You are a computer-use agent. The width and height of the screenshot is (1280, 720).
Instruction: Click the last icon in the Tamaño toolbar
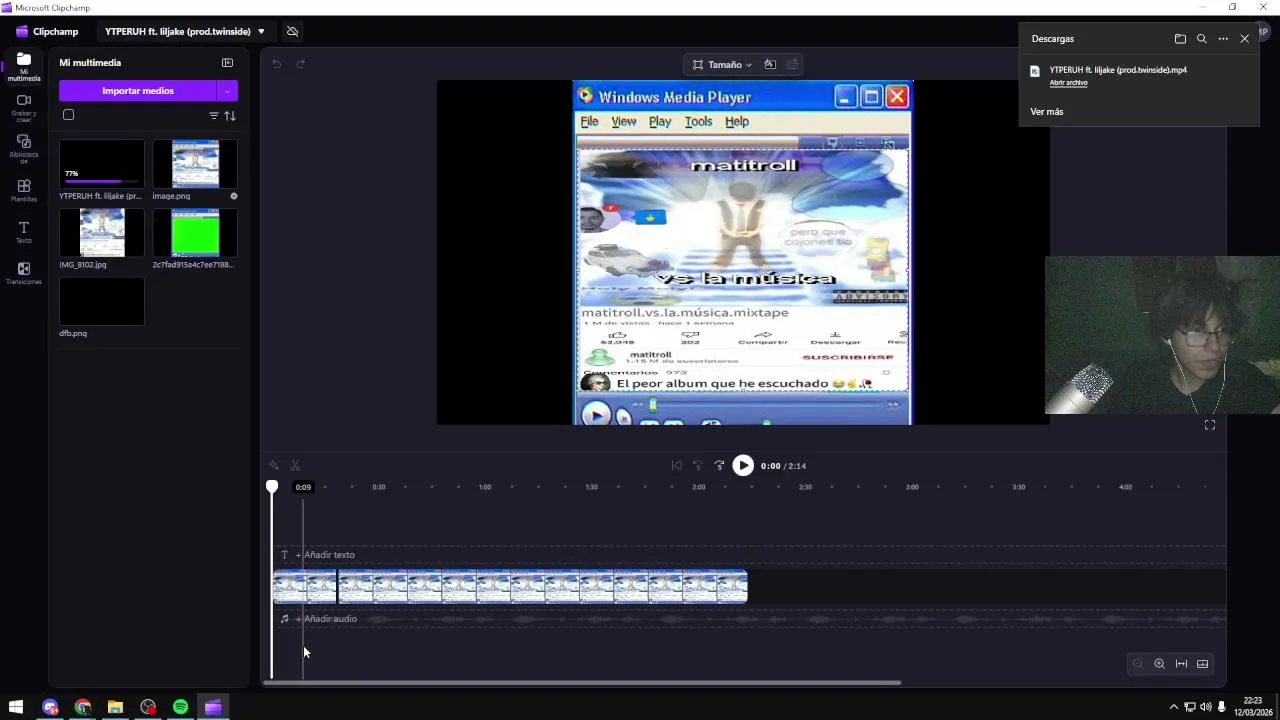pyautogui.click(x=793, y=65)
